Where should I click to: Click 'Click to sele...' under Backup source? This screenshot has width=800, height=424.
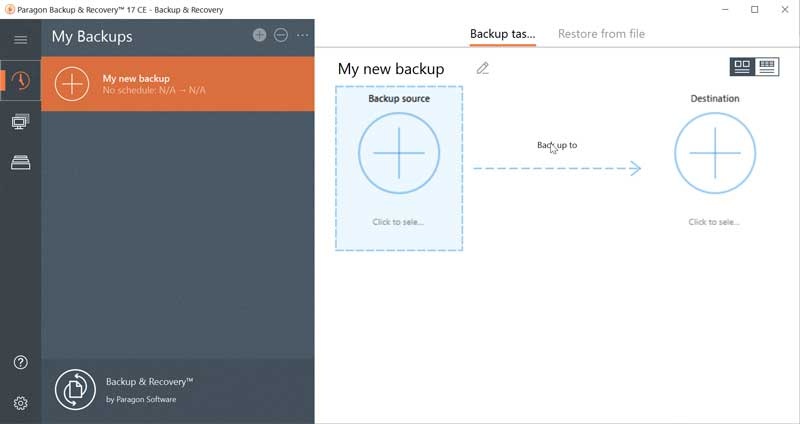(398, 222)
